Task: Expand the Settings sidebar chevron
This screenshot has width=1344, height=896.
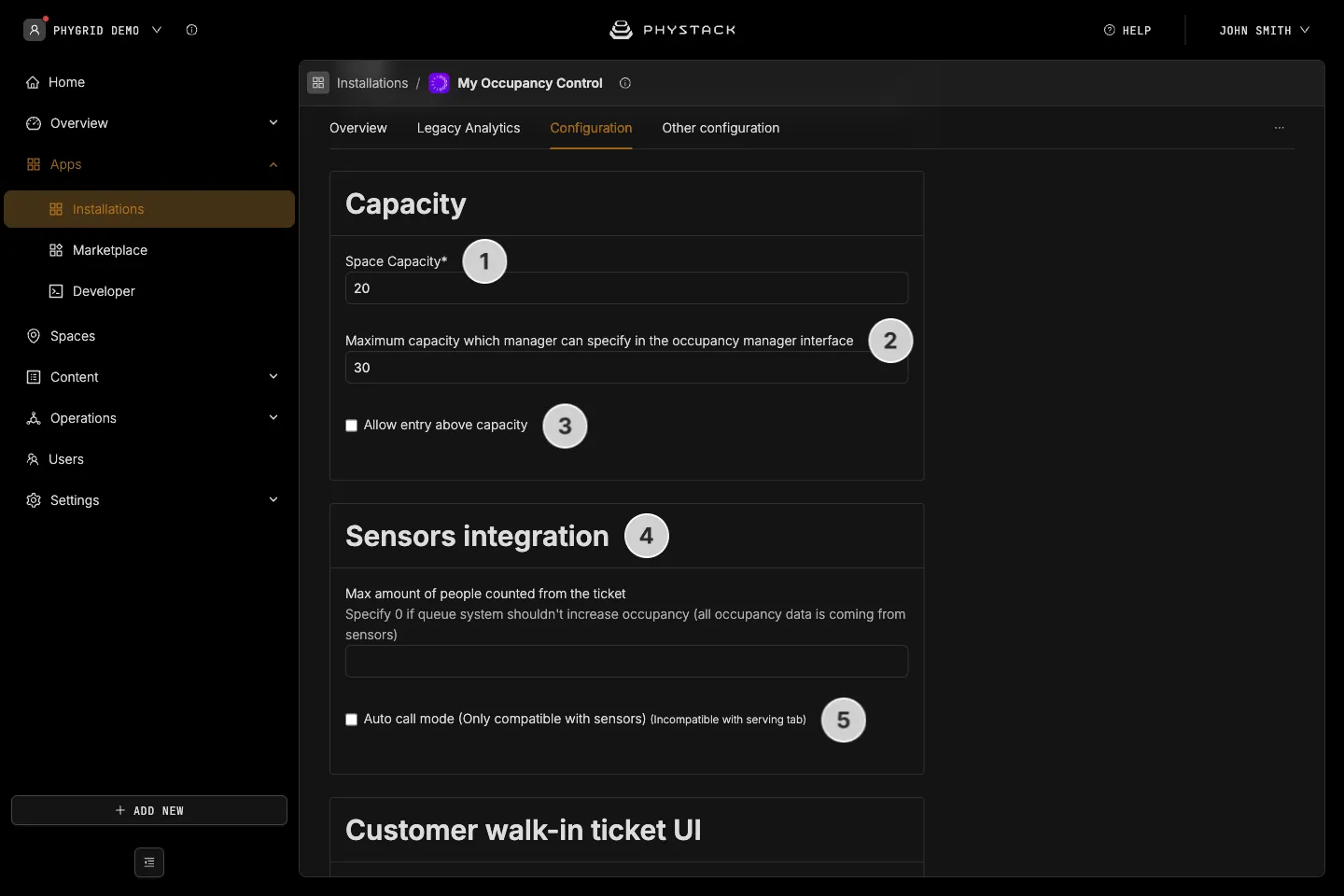Action: (273, 500)
